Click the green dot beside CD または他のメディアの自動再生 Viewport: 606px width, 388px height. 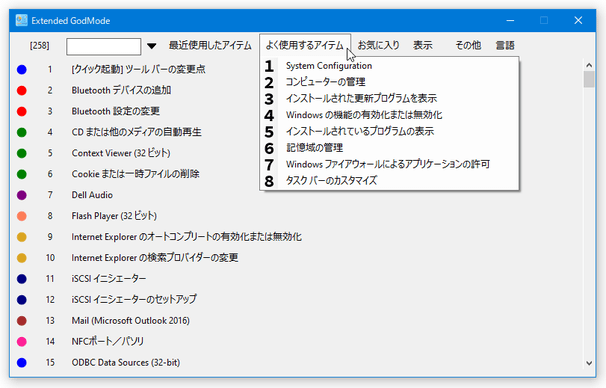pos(22,132)
